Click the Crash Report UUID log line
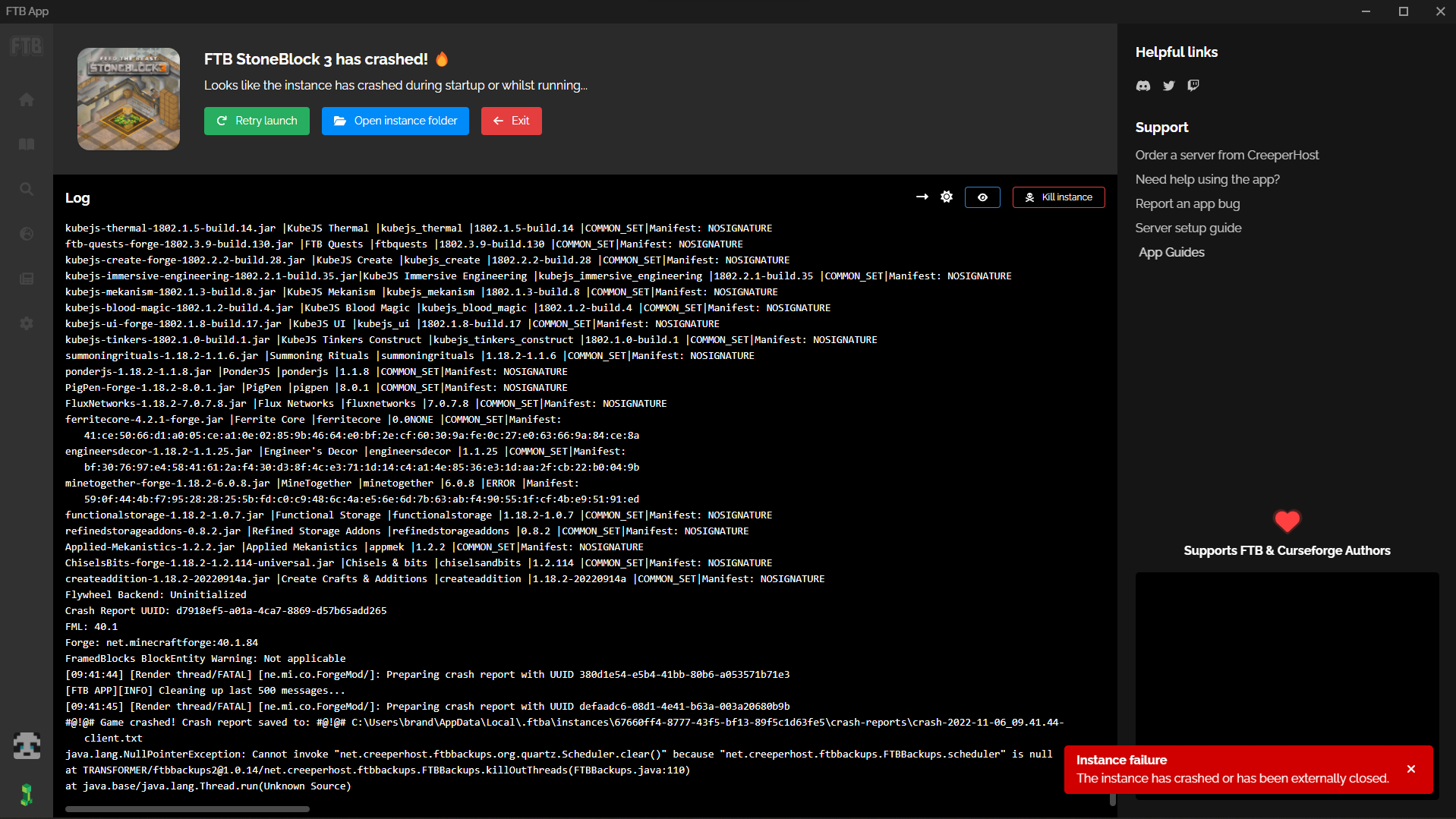Screen dimensions: 1456x819 (226, 610)
